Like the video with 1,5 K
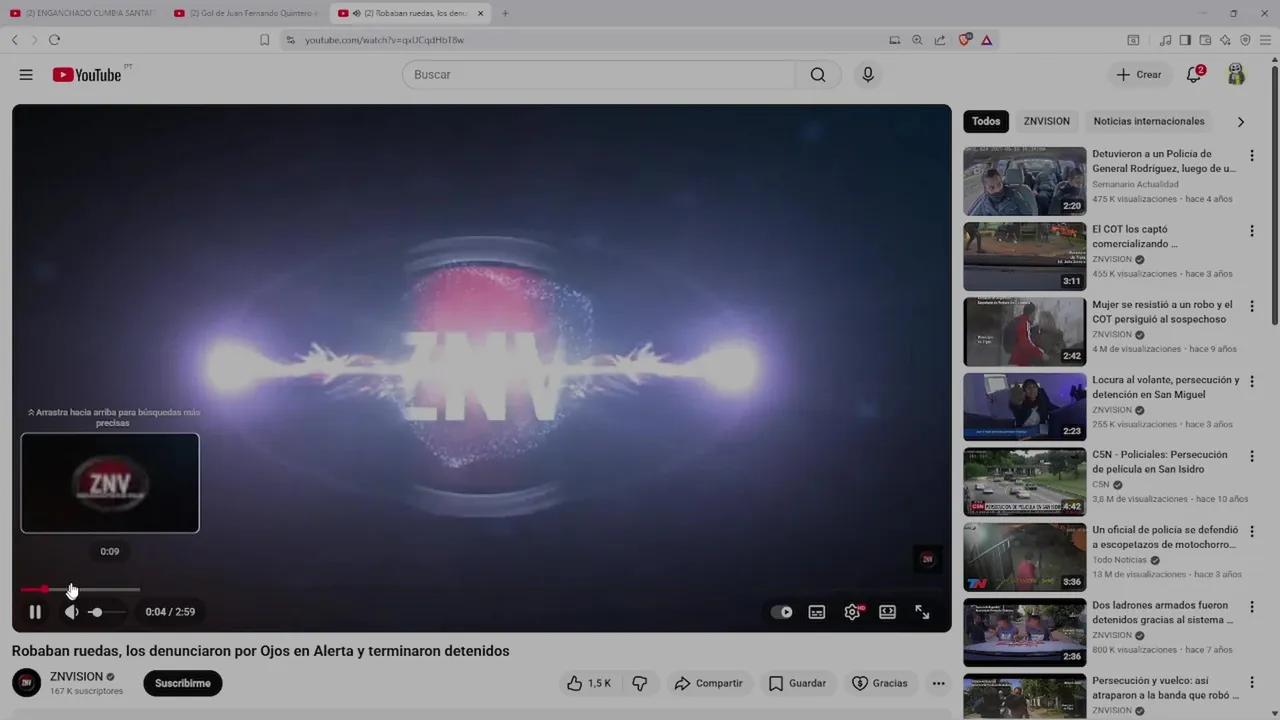1280x720 pixels. click(588, 684)
